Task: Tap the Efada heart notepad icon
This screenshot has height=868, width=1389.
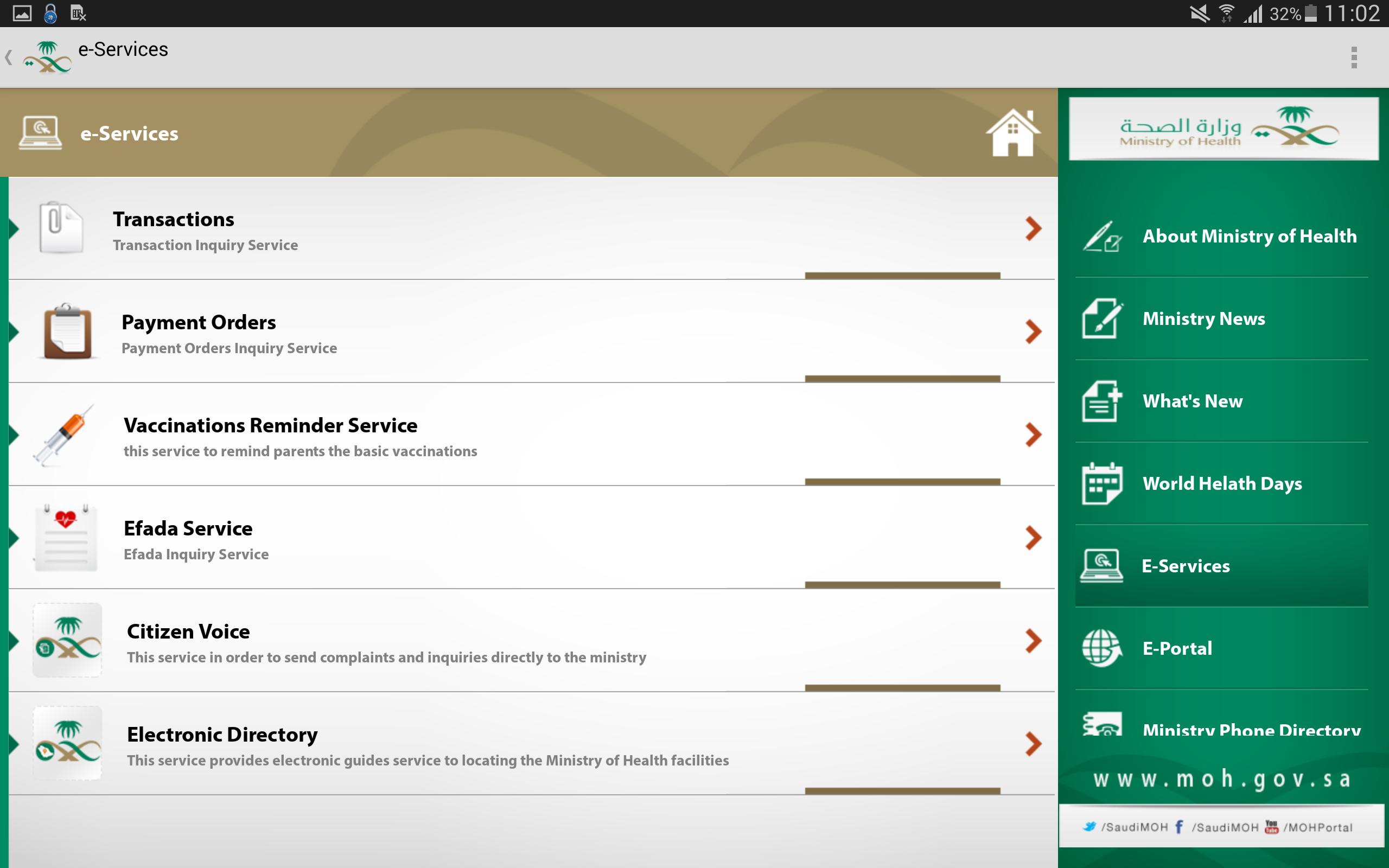Action: [66, 537]
